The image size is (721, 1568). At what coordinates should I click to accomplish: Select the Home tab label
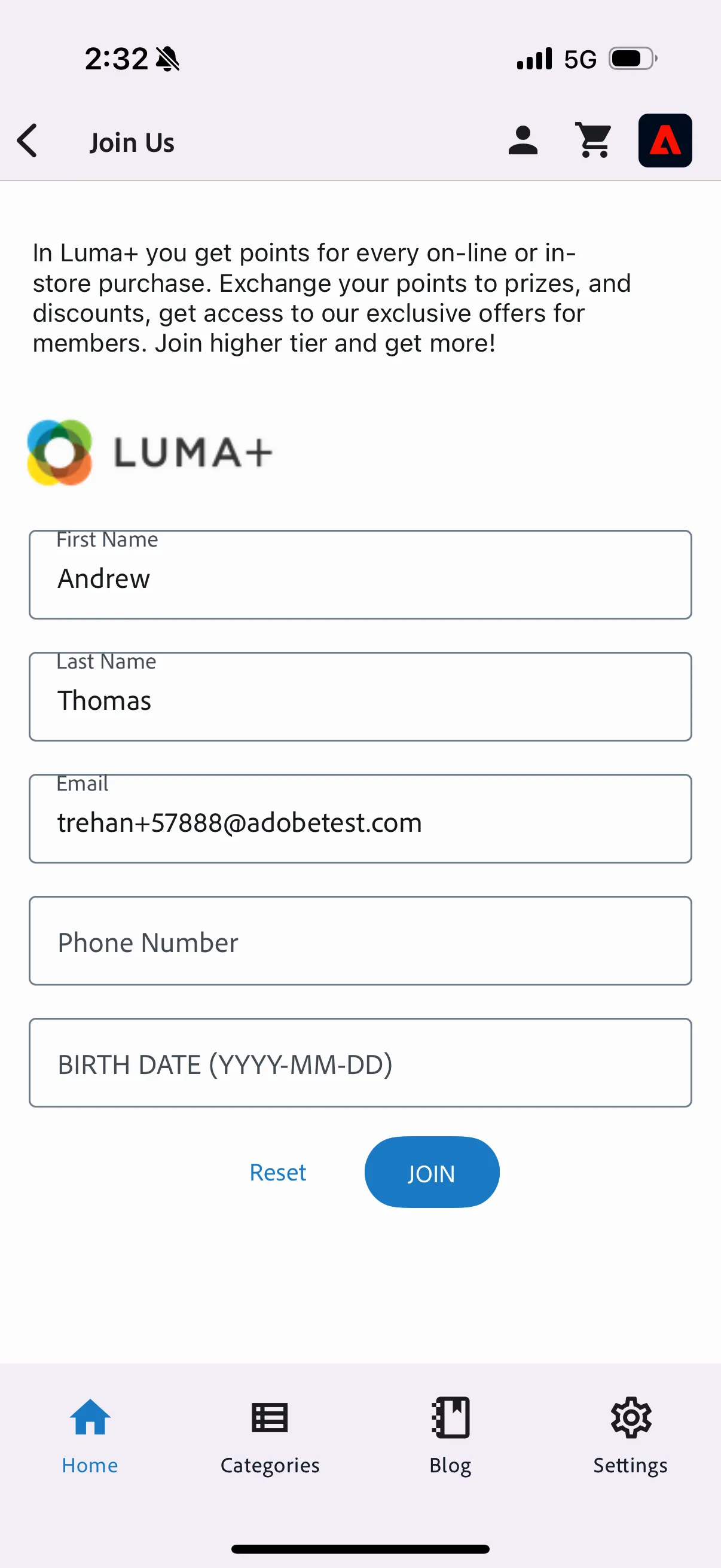click(90, 1465)
